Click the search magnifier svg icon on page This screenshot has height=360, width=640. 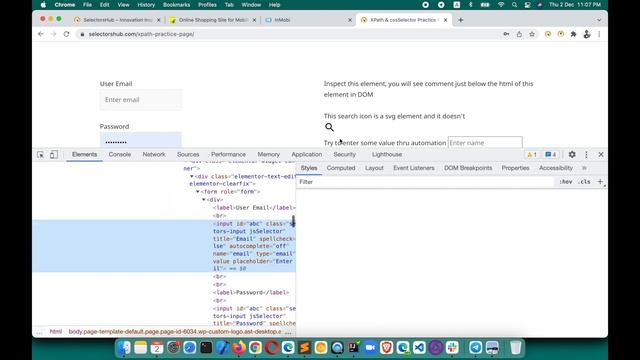(329, 127)
